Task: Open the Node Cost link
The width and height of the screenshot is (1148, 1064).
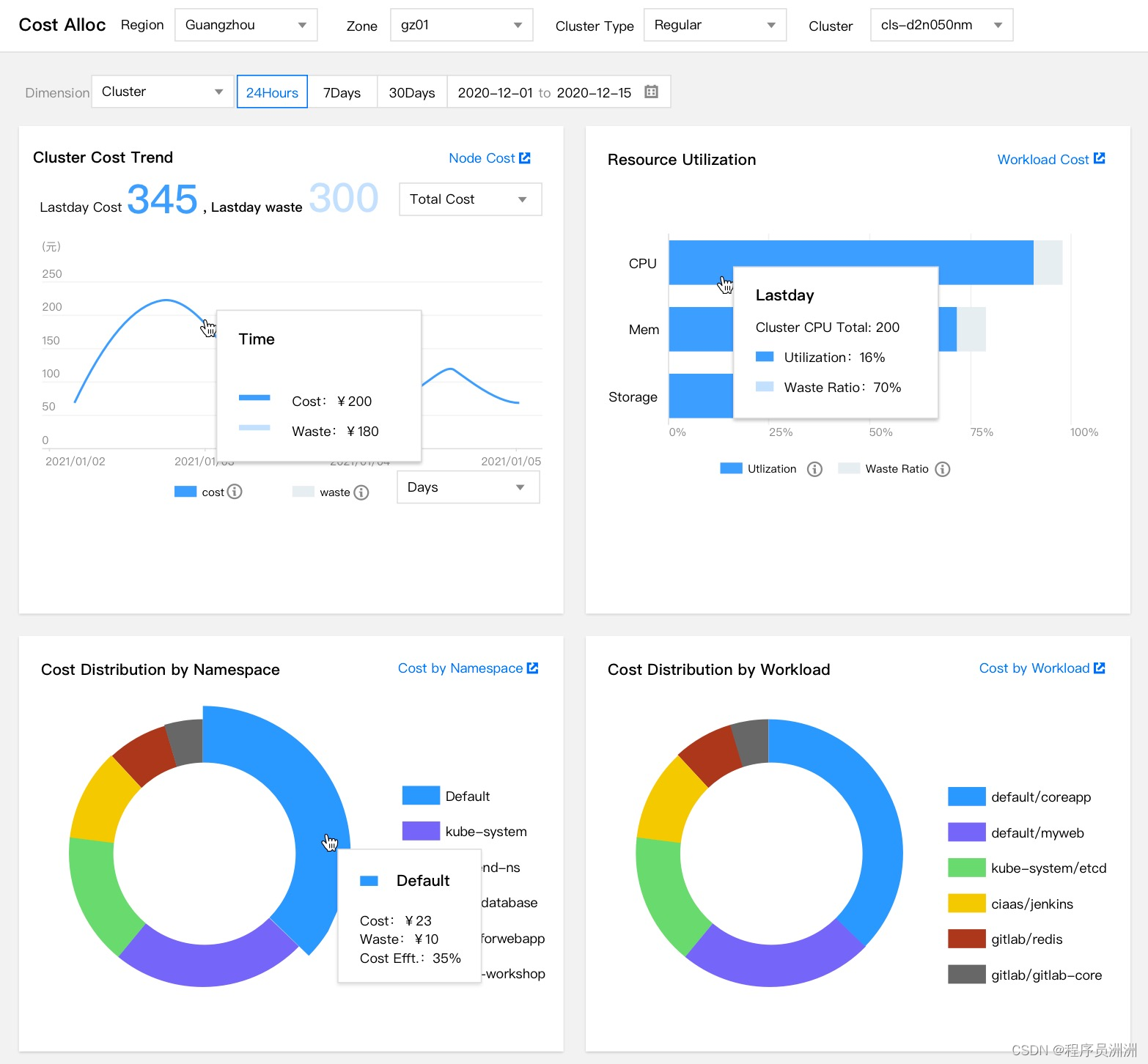Action: 482,158
